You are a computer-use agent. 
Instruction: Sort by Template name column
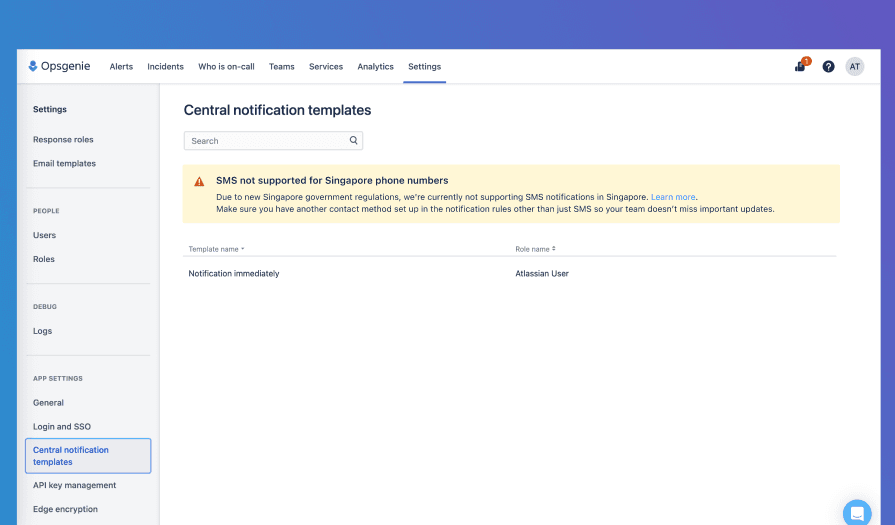click(x=216, y=249)
